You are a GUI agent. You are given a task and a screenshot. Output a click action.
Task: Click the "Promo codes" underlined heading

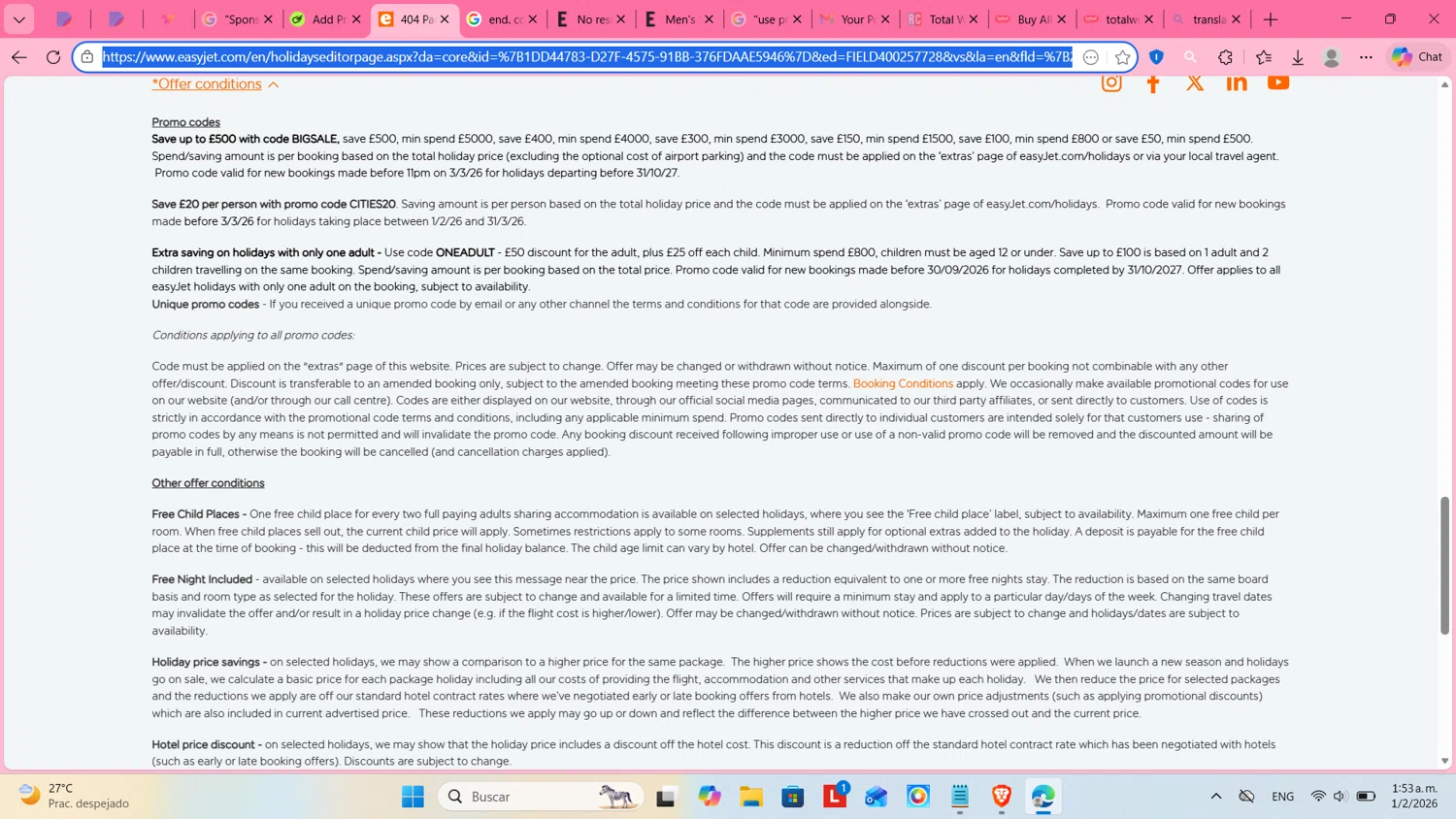click(x=185, y=122)
